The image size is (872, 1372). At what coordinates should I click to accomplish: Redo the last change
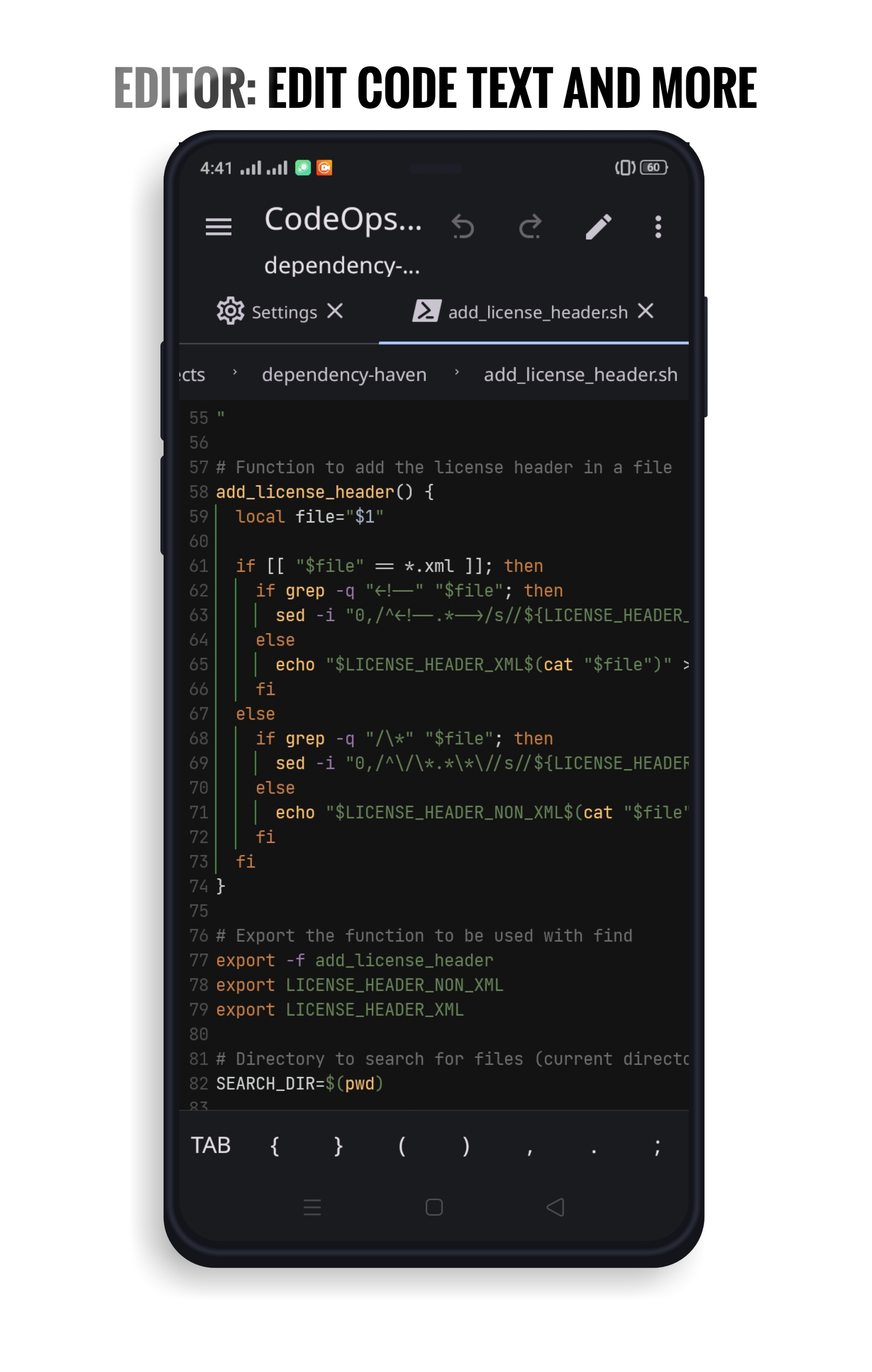[530, 226]
